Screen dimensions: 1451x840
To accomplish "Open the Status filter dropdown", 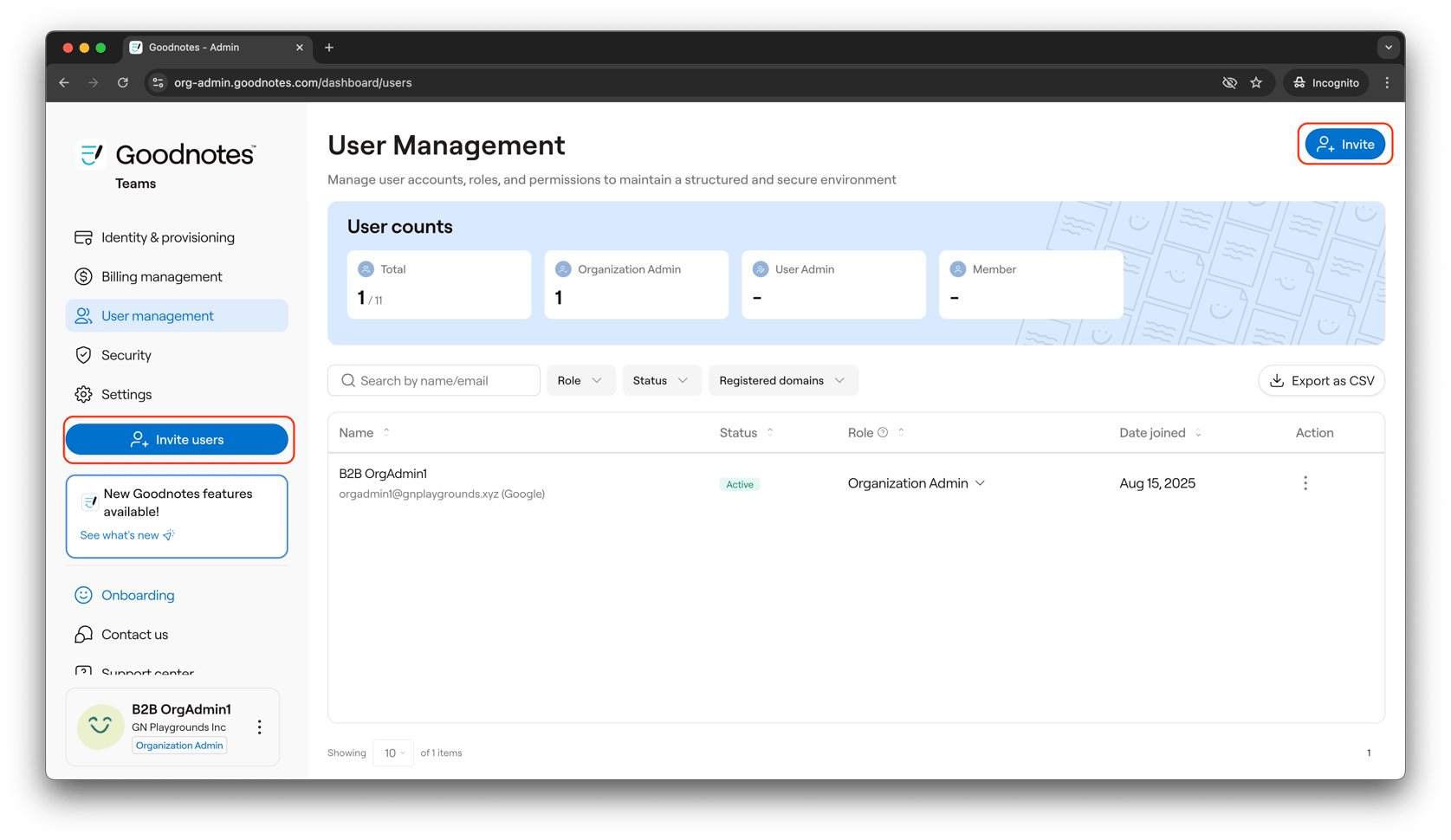I will tap(661, 381).
